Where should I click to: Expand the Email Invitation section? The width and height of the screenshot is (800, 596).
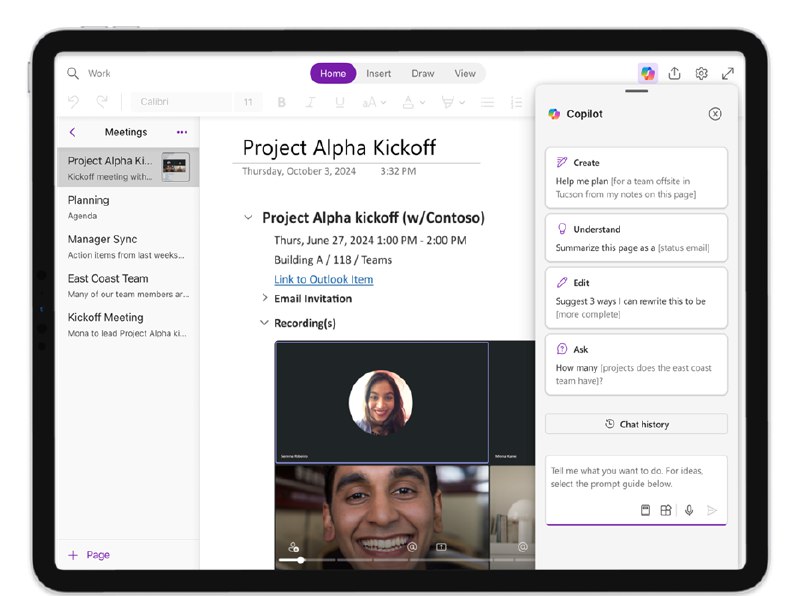264,298
